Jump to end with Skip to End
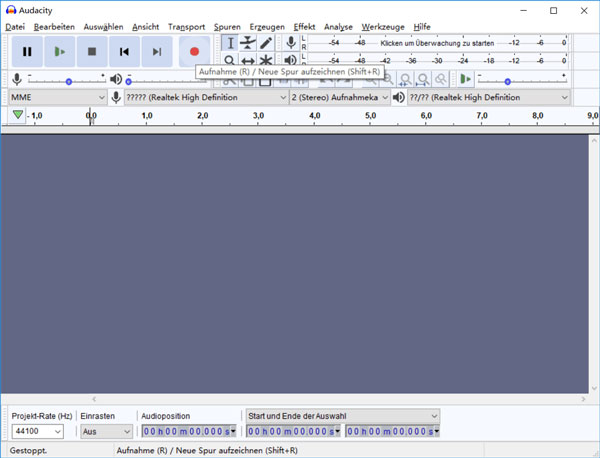Screen dimensions: 600x458 tap(157, 52)
